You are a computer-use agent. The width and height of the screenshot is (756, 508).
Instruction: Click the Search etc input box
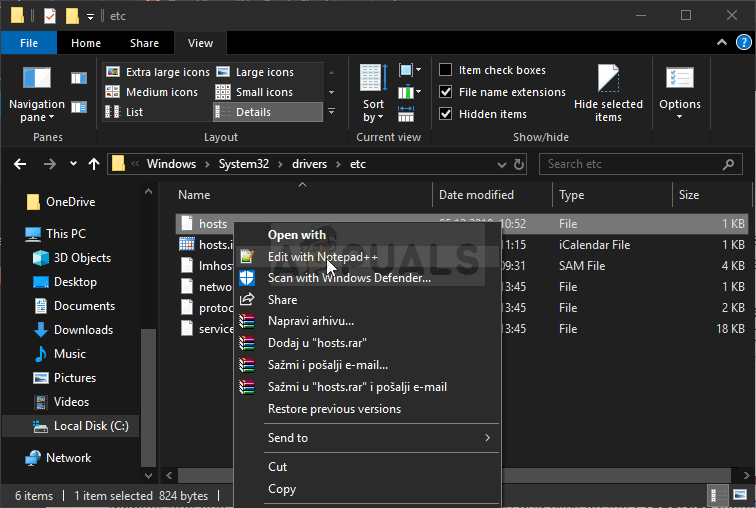[x=640, y=164]
